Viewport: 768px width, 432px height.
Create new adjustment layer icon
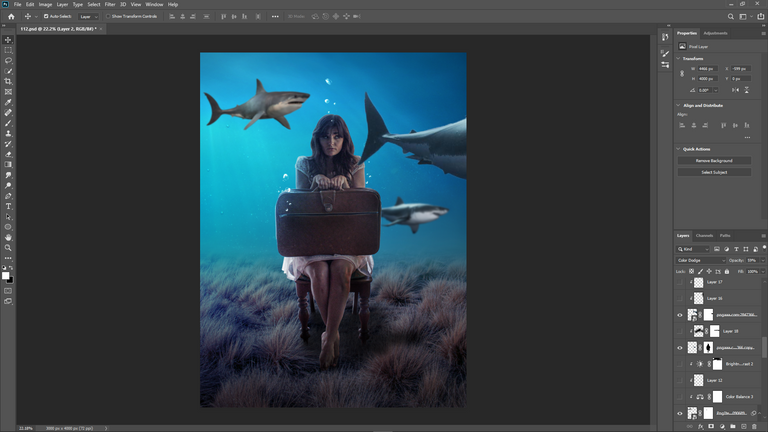pyautogui.click(x=722, y=427)
